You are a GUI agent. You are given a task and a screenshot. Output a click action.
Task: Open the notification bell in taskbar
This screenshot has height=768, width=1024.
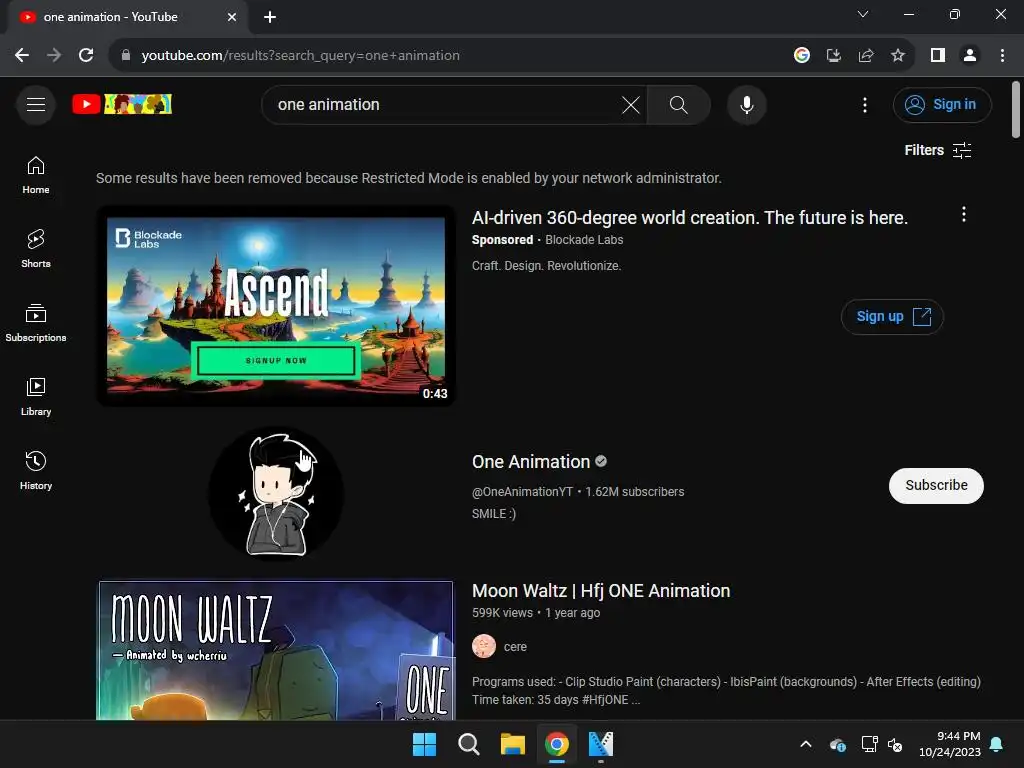(997, 744)
